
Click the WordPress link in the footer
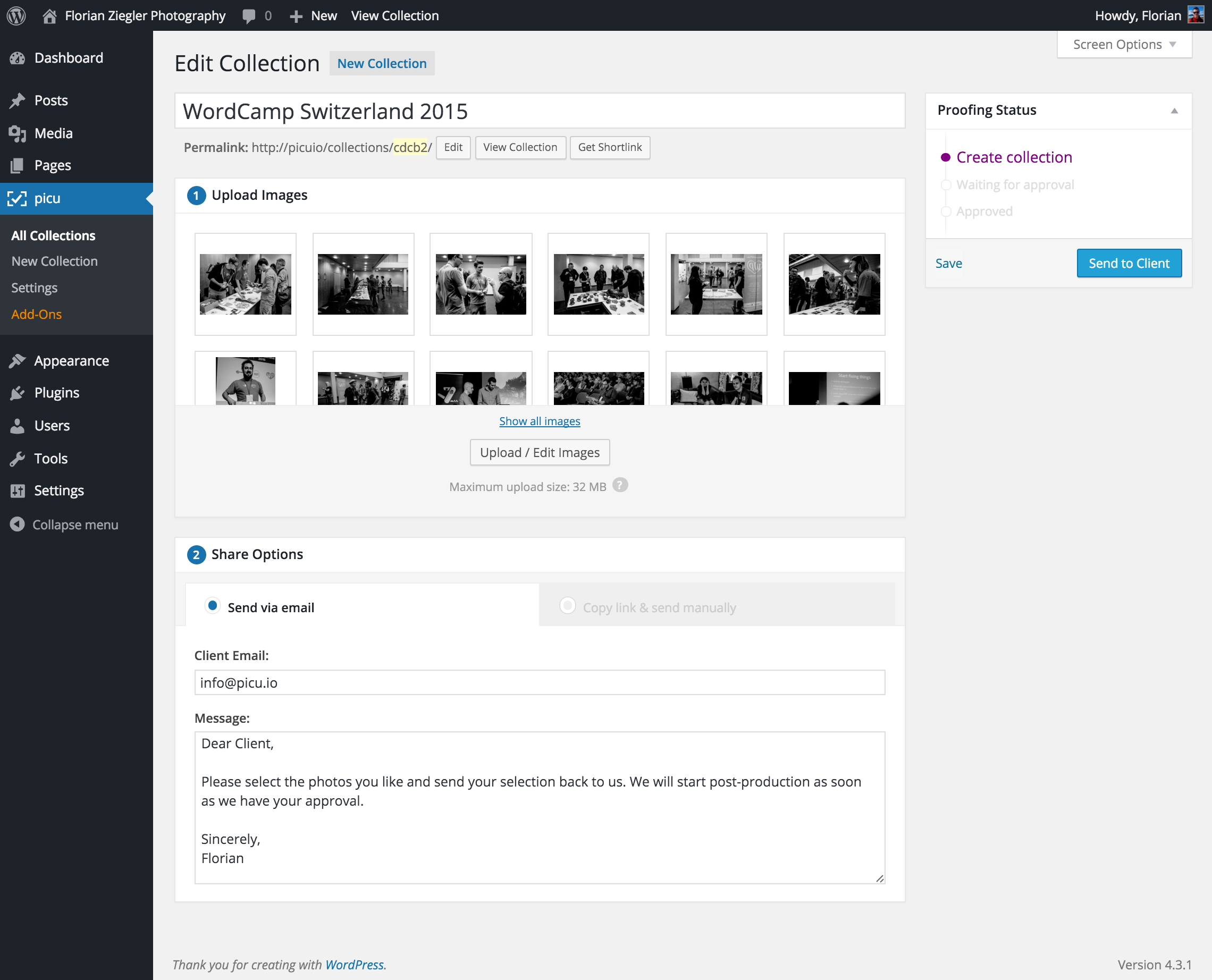[354, 965]
